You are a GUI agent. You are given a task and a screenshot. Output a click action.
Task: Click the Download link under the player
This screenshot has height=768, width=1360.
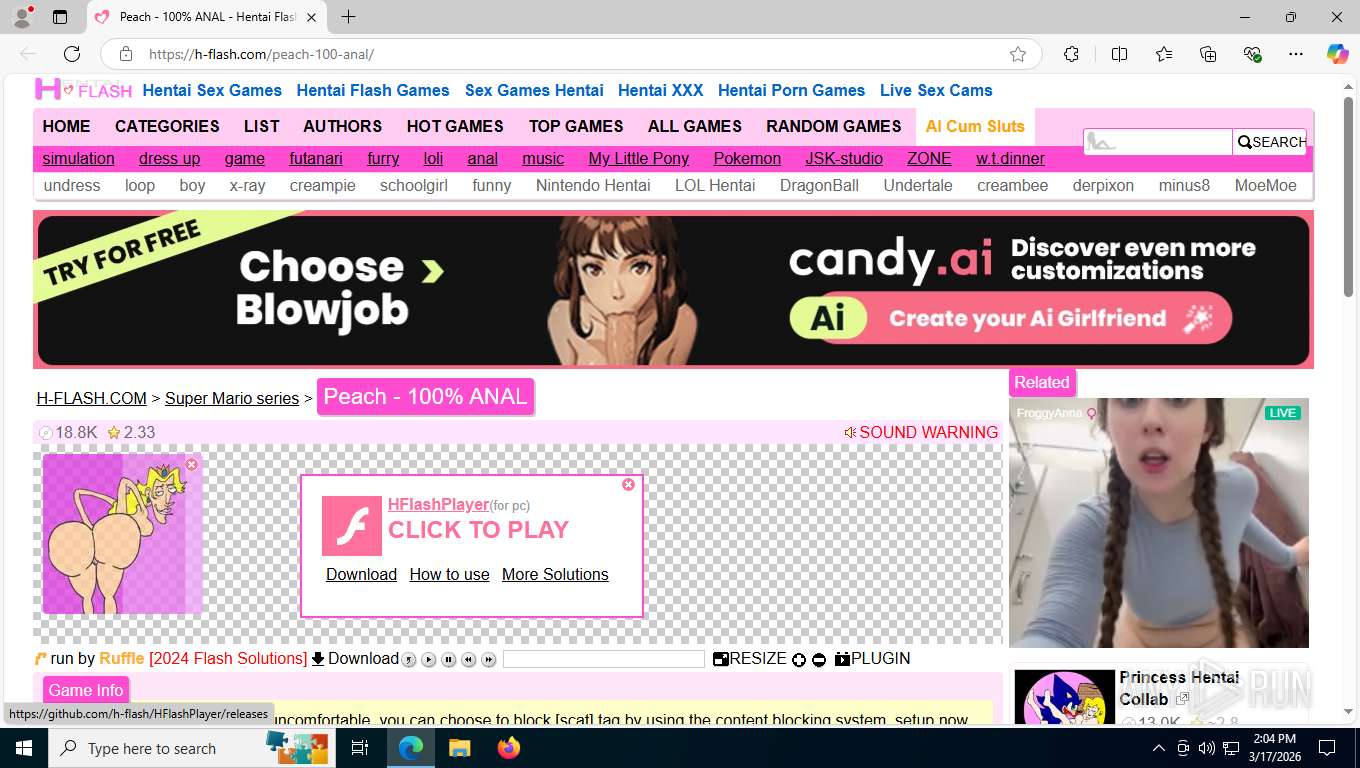(x=355, y=658)
